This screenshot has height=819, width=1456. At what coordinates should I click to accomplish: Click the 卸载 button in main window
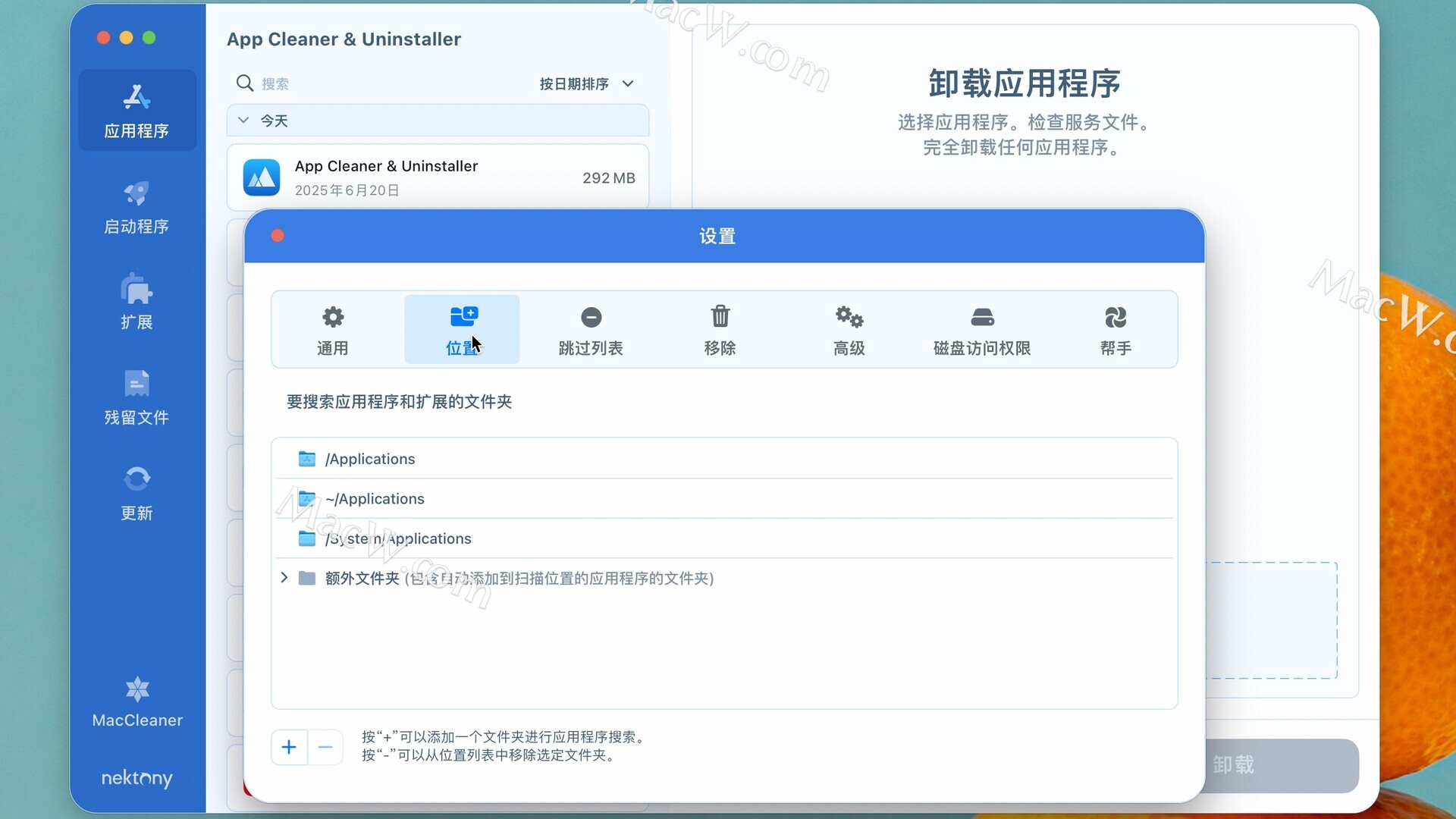pos(1282,765)
